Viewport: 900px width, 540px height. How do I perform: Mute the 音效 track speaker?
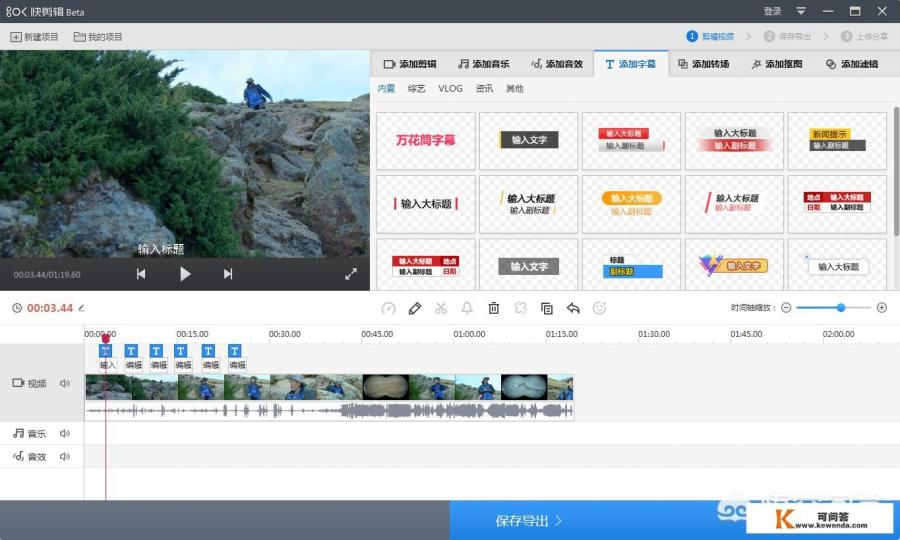point(65,456)
